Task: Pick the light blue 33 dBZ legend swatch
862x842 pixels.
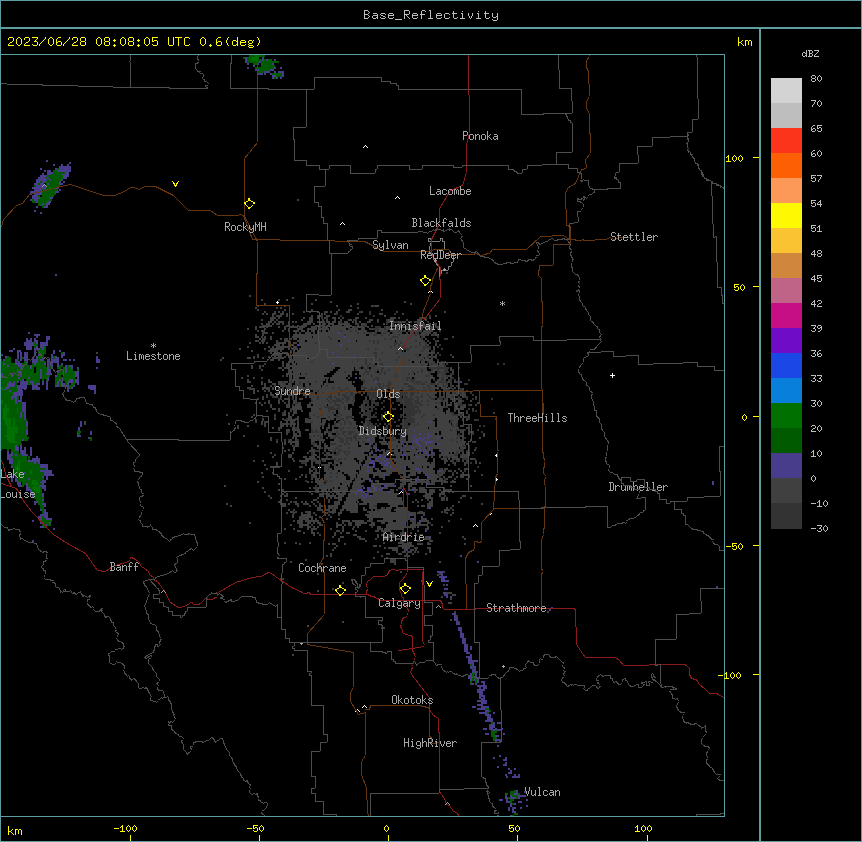Action: [786, 390]
